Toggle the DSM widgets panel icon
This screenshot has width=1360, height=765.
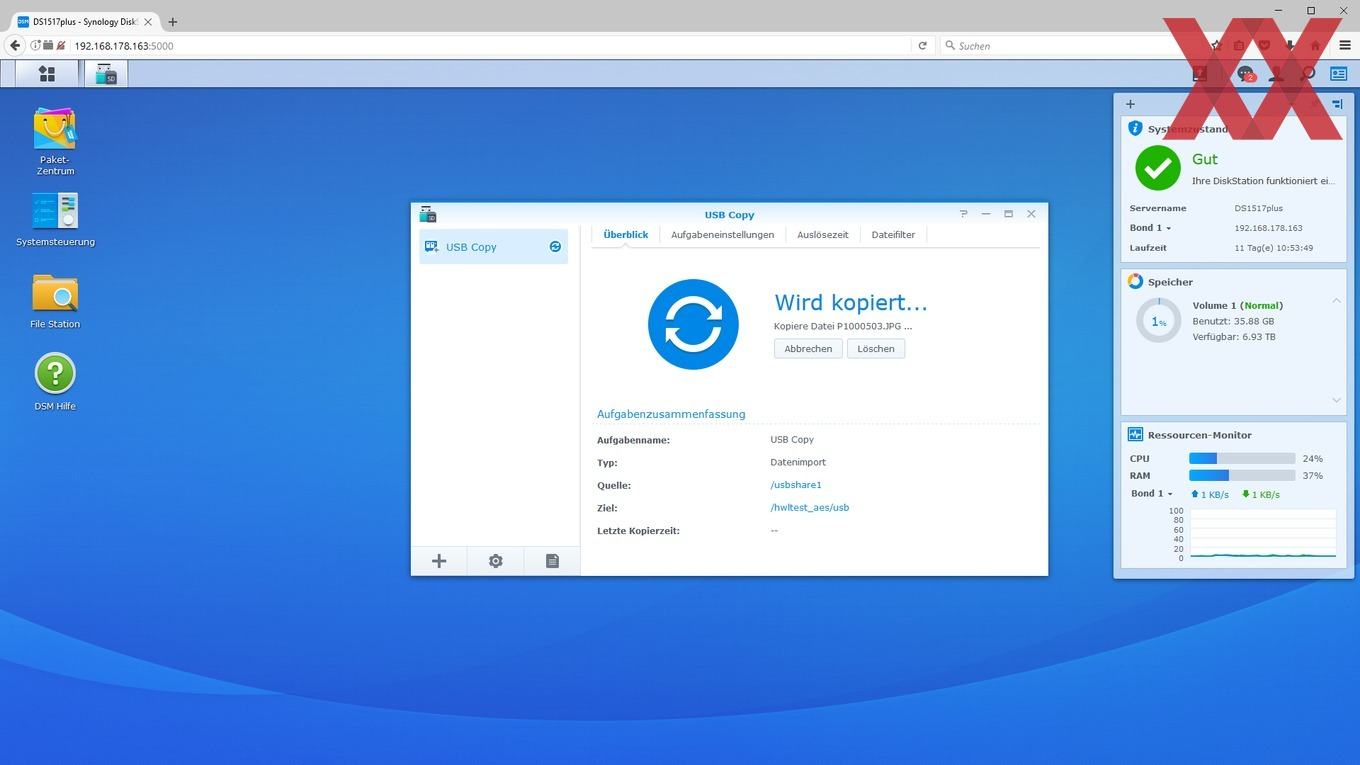click(1338, 73)
